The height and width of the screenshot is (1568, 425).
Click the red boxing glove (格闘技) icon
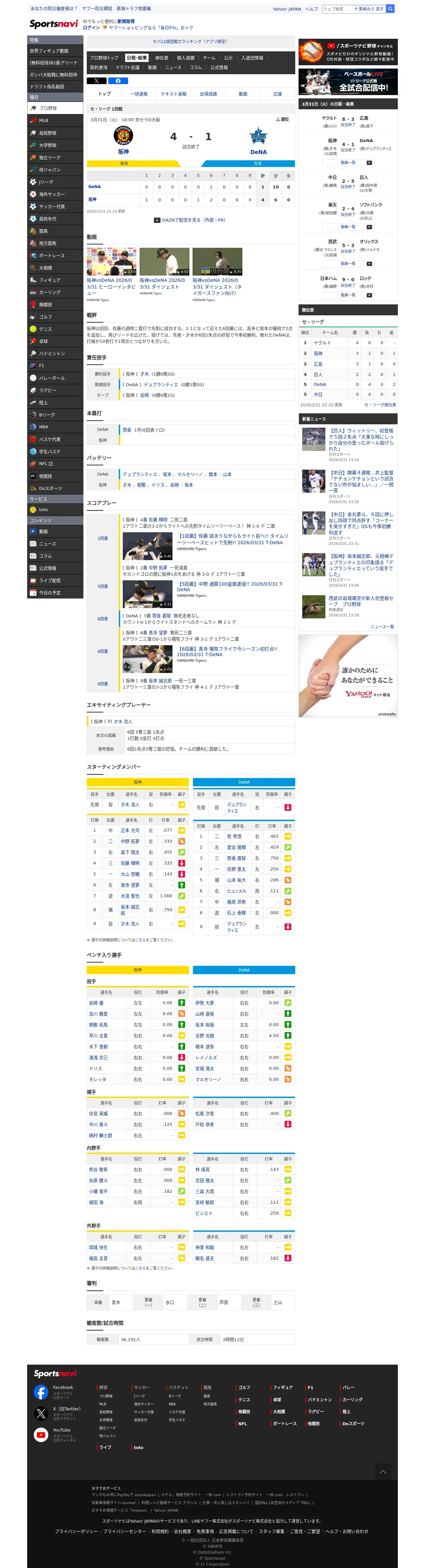(33, 304)
